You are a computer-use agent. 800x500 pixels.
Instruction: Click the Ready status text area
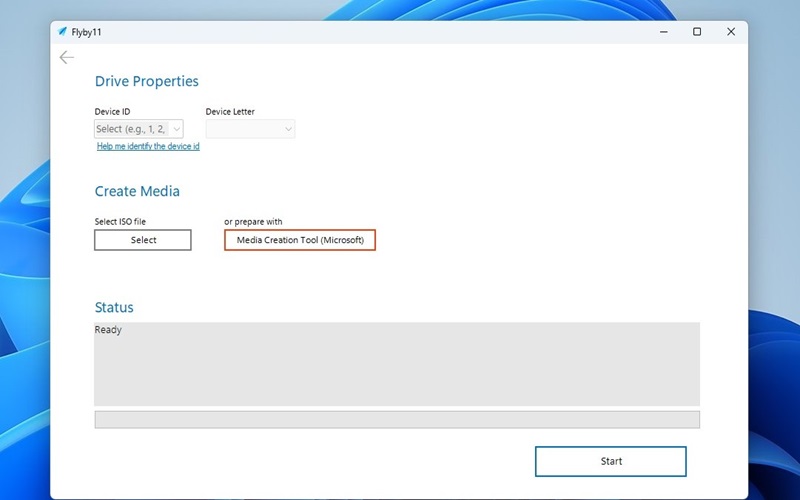click(x=397, y=364)
